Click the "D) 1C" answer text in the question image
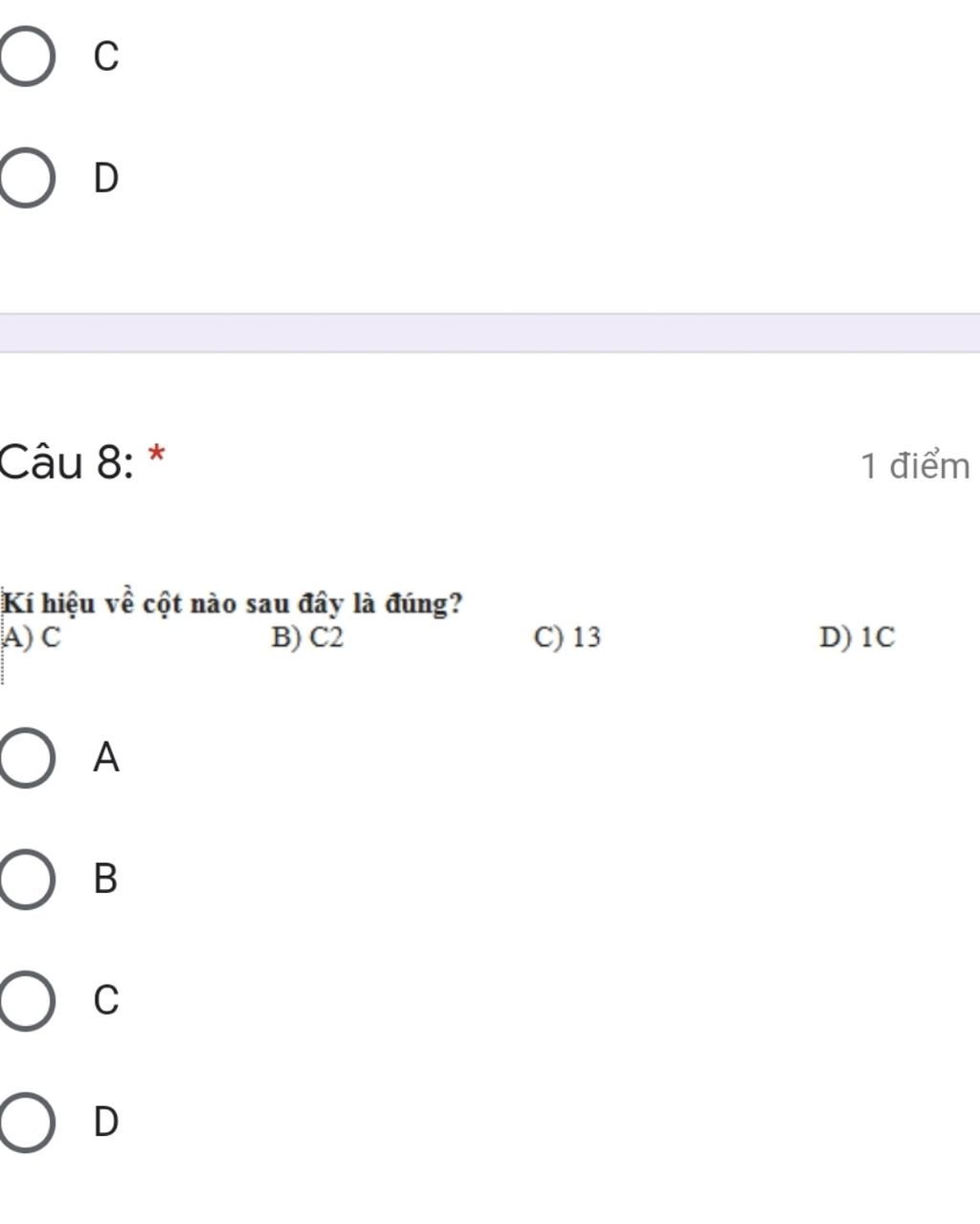 point(857,637)
